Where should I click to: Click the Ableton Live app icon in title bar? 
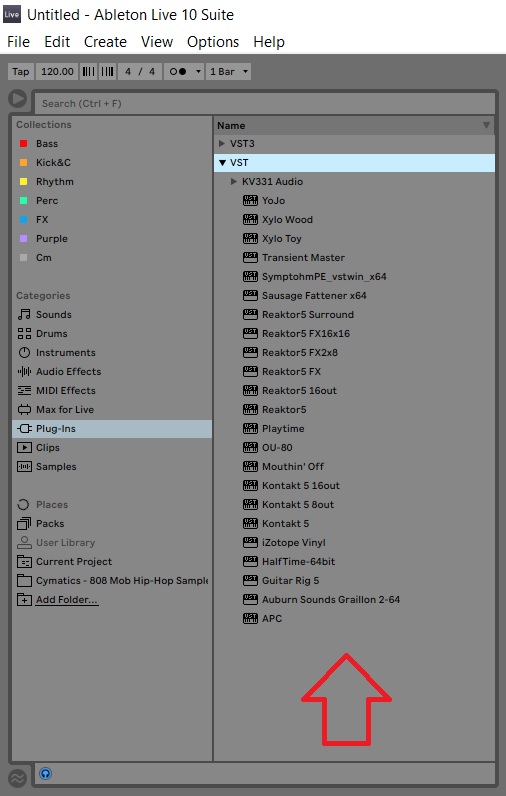coord(11,14)
